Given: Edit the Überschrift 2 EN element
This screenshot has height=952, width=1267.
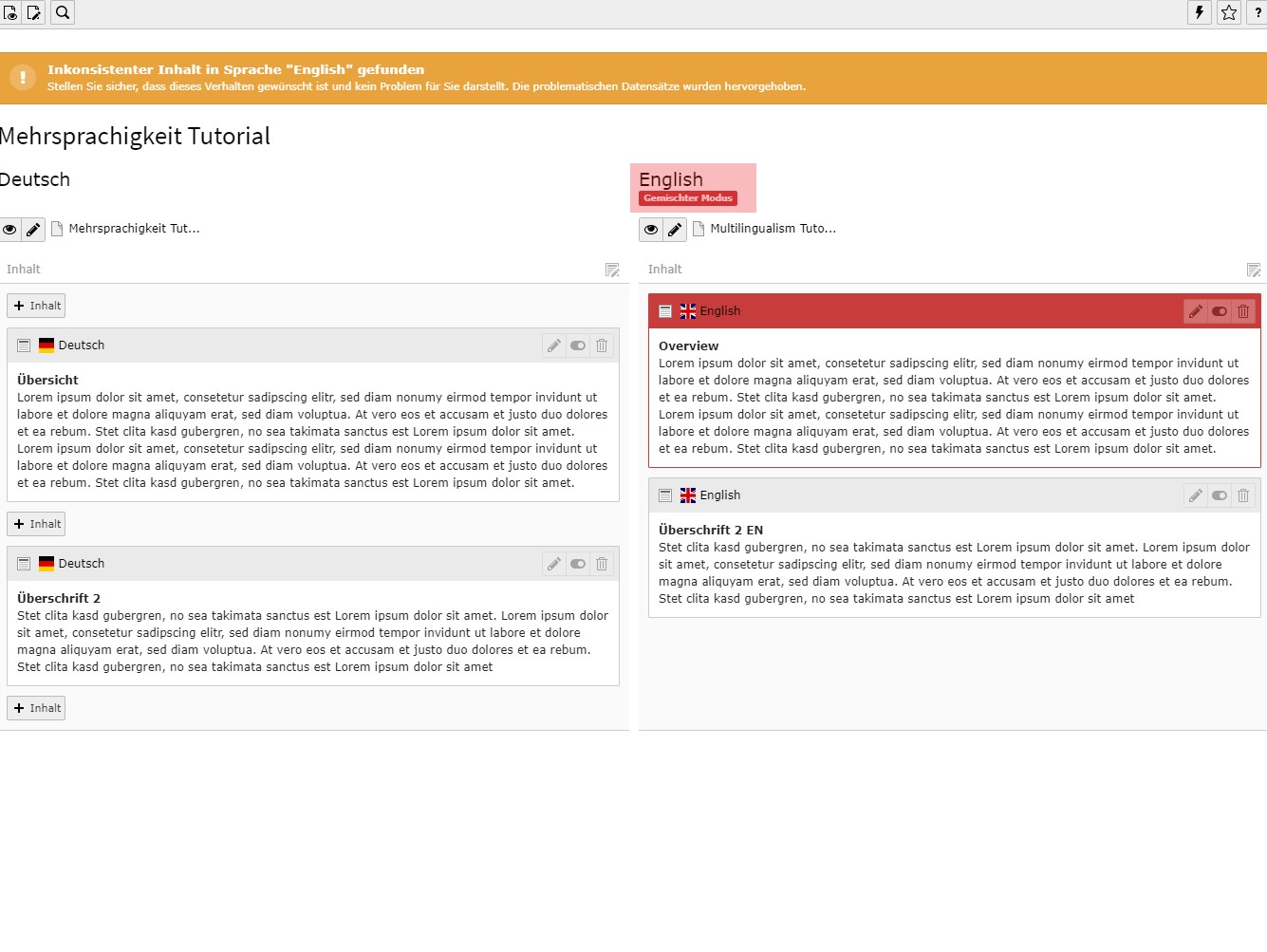Looking at the screenshot, I should (1196, 495).
